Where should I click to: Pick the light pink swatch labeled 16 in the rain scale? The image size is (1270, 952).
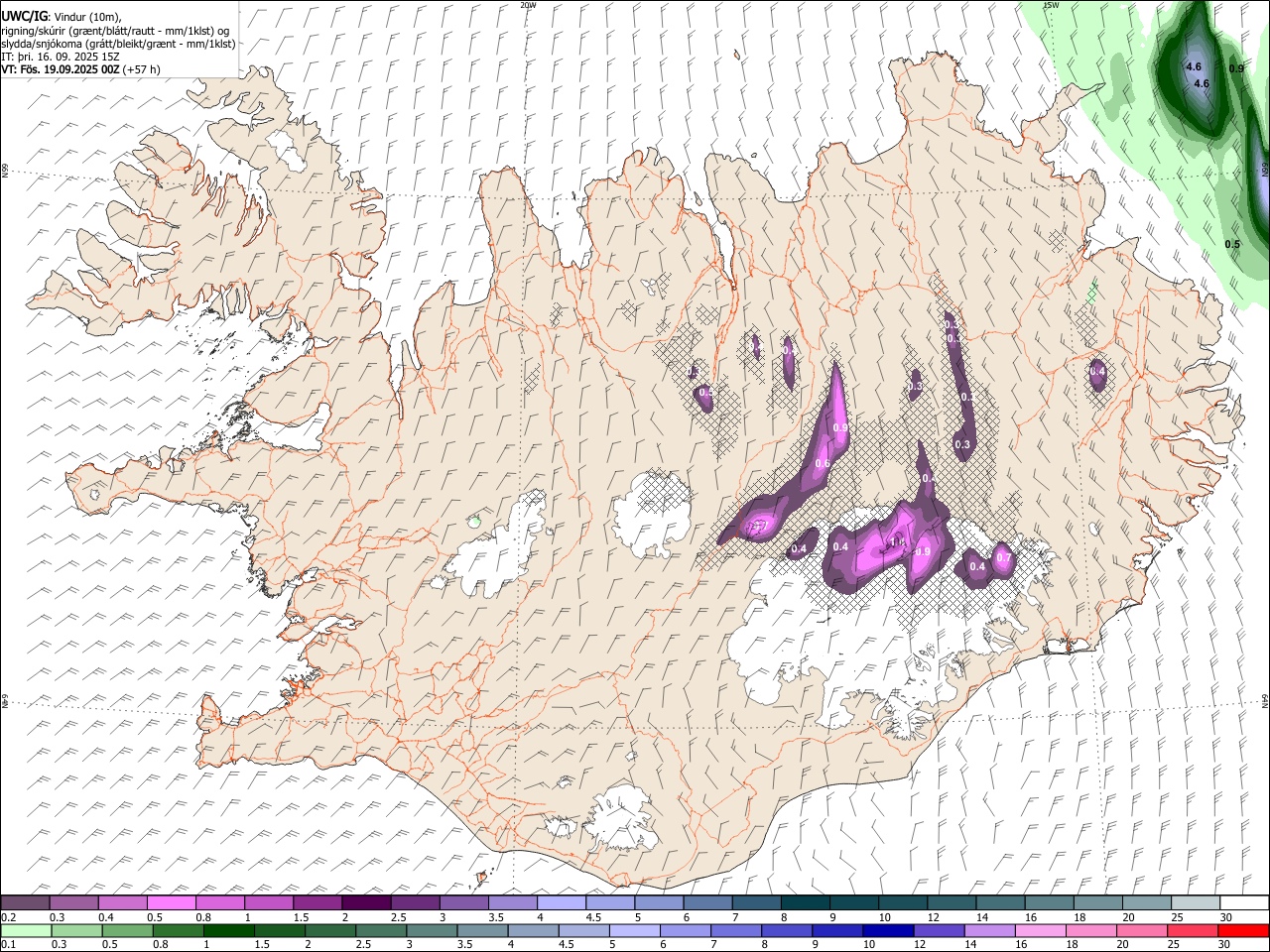[1041, 930]
